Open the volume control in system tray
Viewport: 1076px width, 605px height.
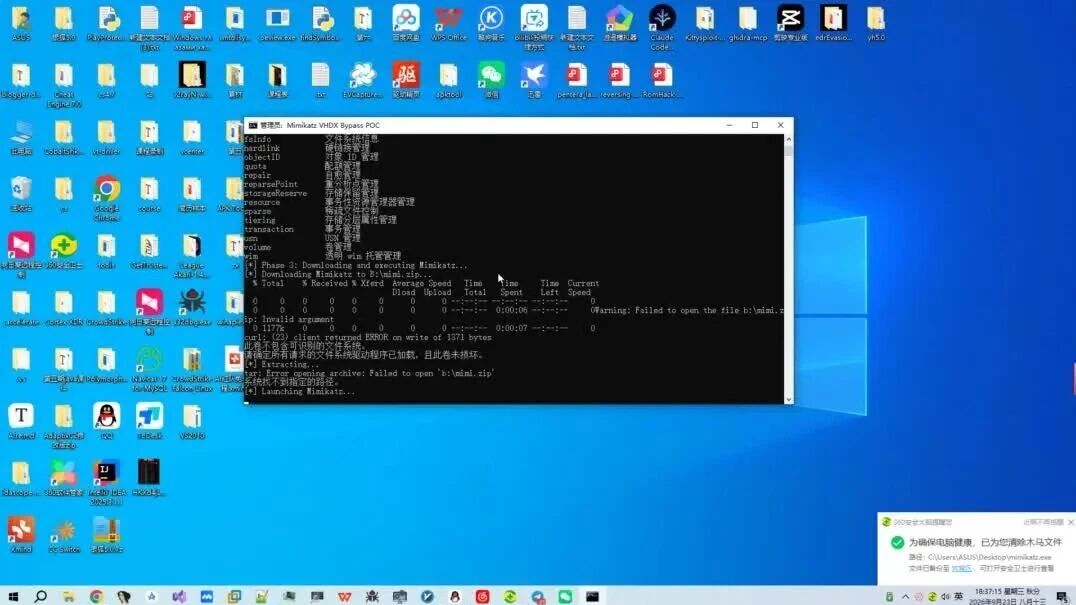click(x=946, y=597)
